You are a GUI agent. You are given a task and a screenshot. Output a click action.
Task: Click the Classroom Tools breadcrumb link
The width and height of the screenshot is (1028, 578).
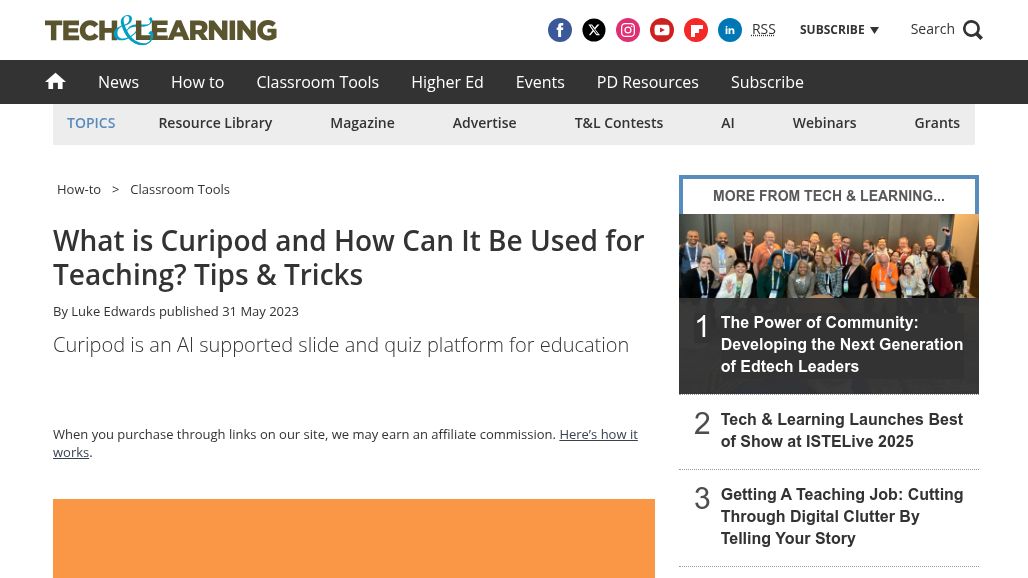180,189
